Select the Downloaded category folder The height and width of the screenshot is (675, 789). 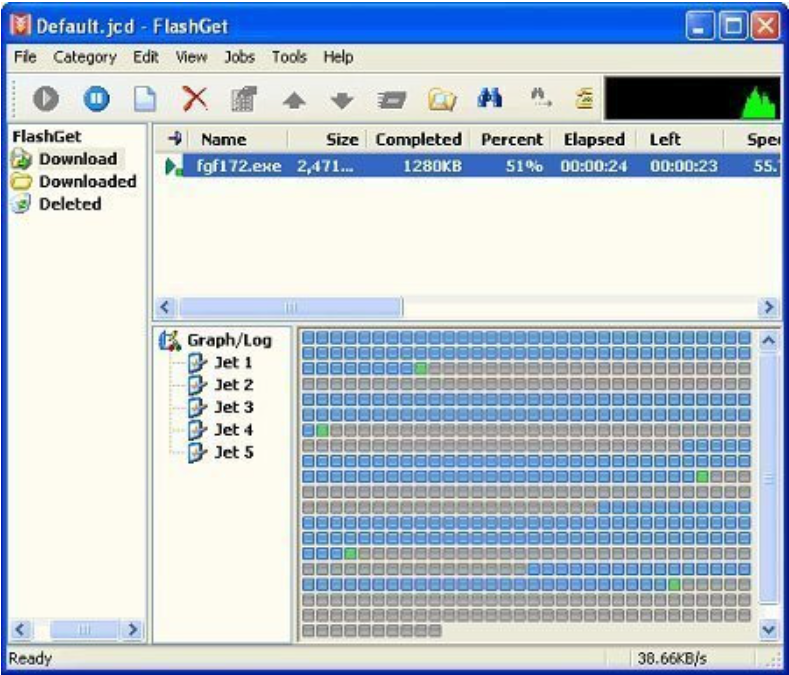pos(87,181)
